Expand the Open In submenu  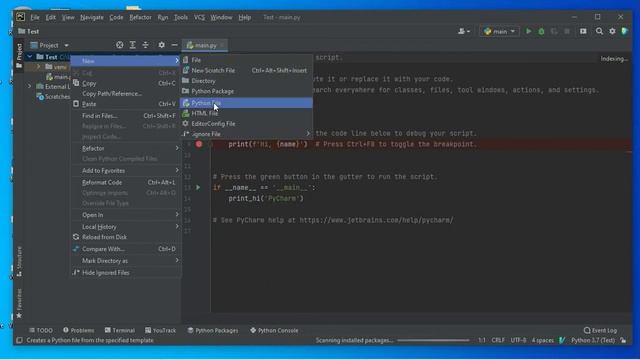(x=126, y=215)
